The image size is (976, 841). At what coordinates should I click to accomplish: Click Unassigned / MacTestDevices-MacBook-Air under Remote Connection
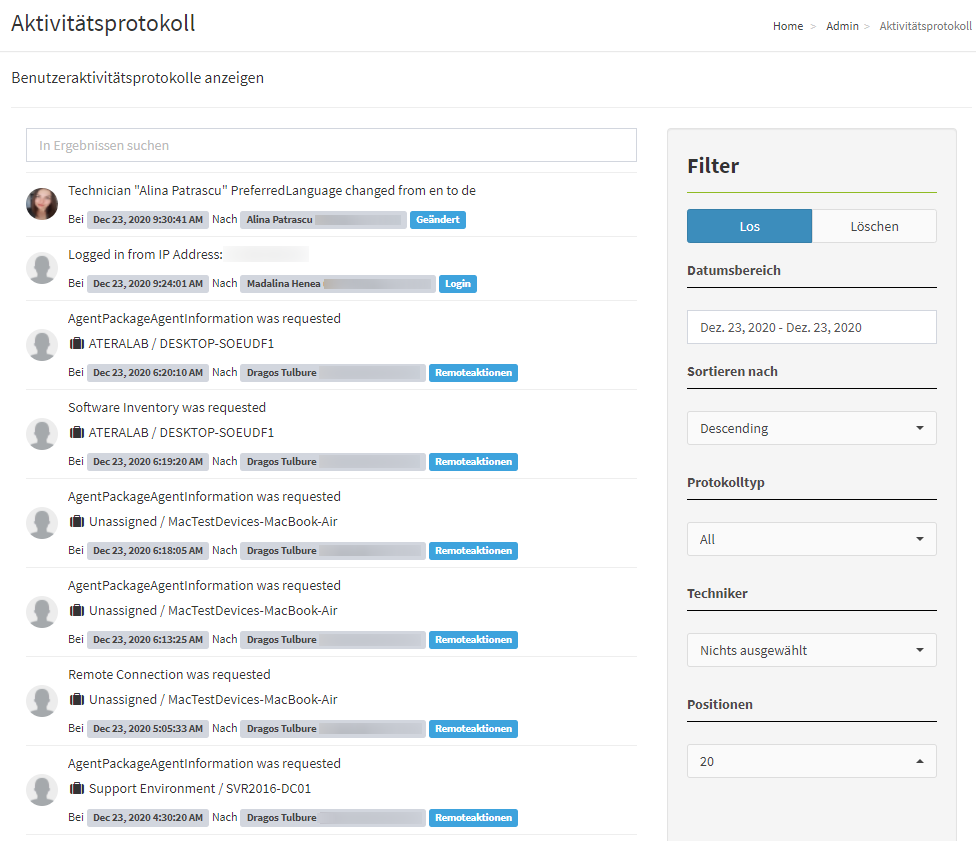(x=213, y=700)
